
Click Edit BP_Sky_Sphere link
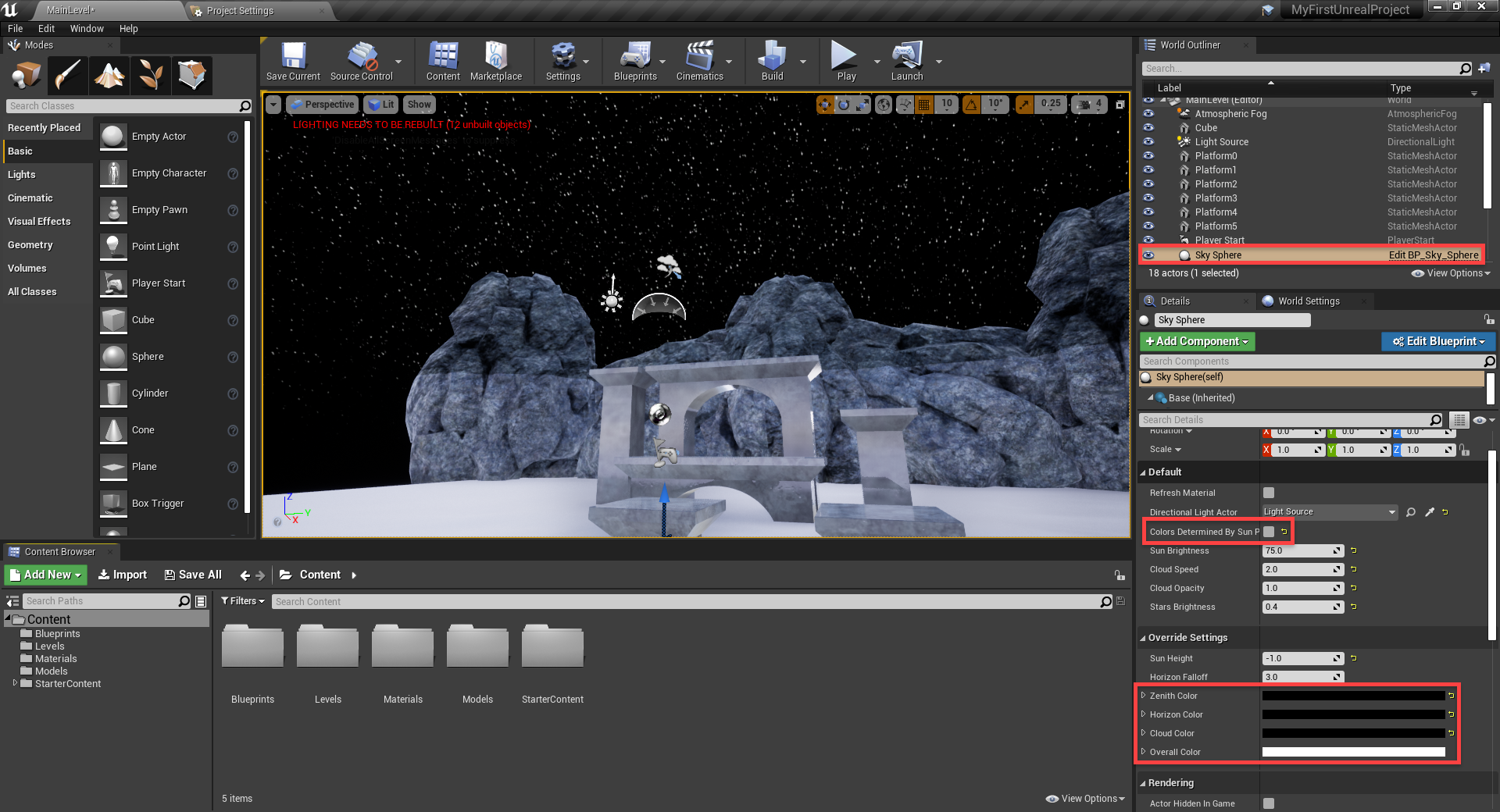click(1434, 255)
